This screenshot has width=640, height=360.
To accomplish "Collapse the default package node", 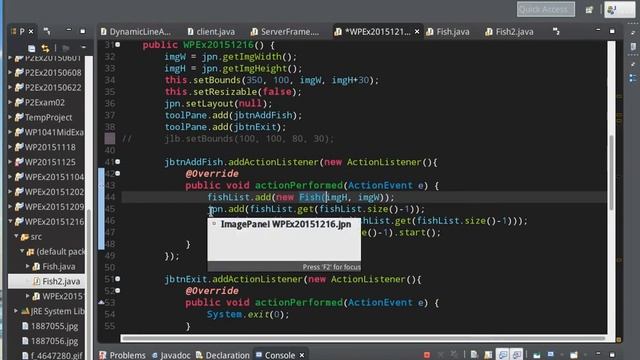I will pyautogui.click(x=22, y=251).
